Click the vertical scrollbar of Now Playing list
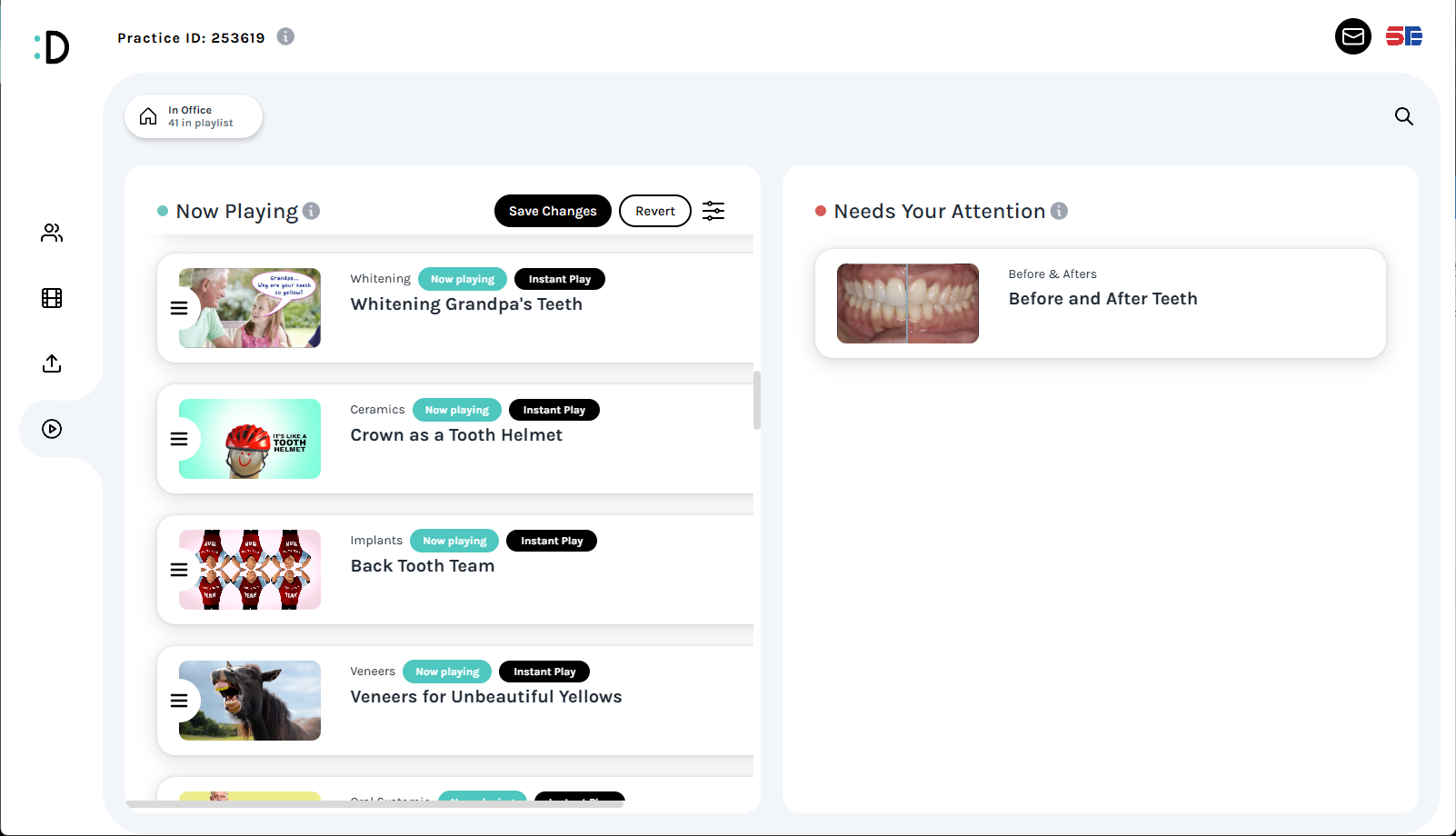This screenshot has width=1456, height=836. (757, 400)
